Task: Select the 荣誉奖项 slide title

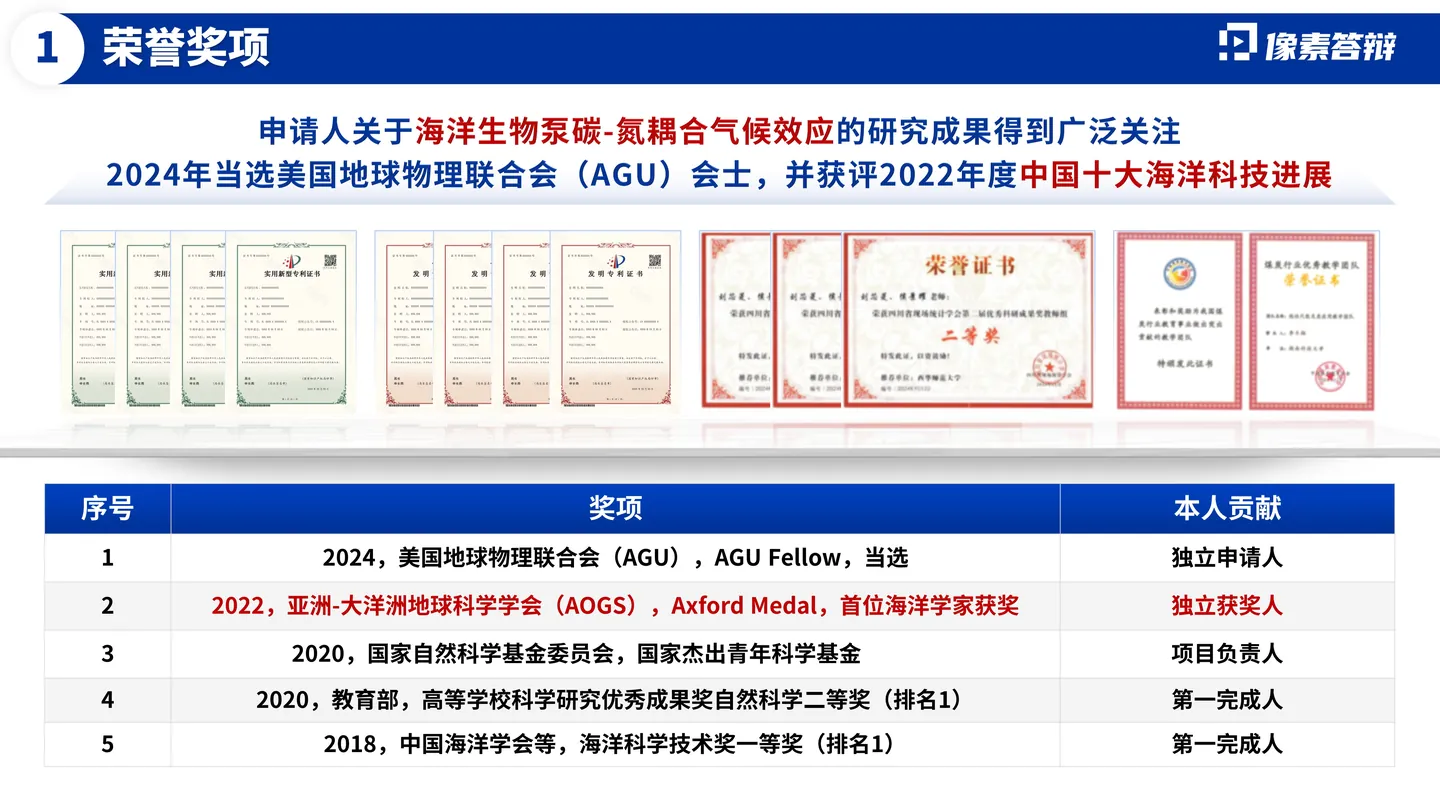Action: coord(186,48)
